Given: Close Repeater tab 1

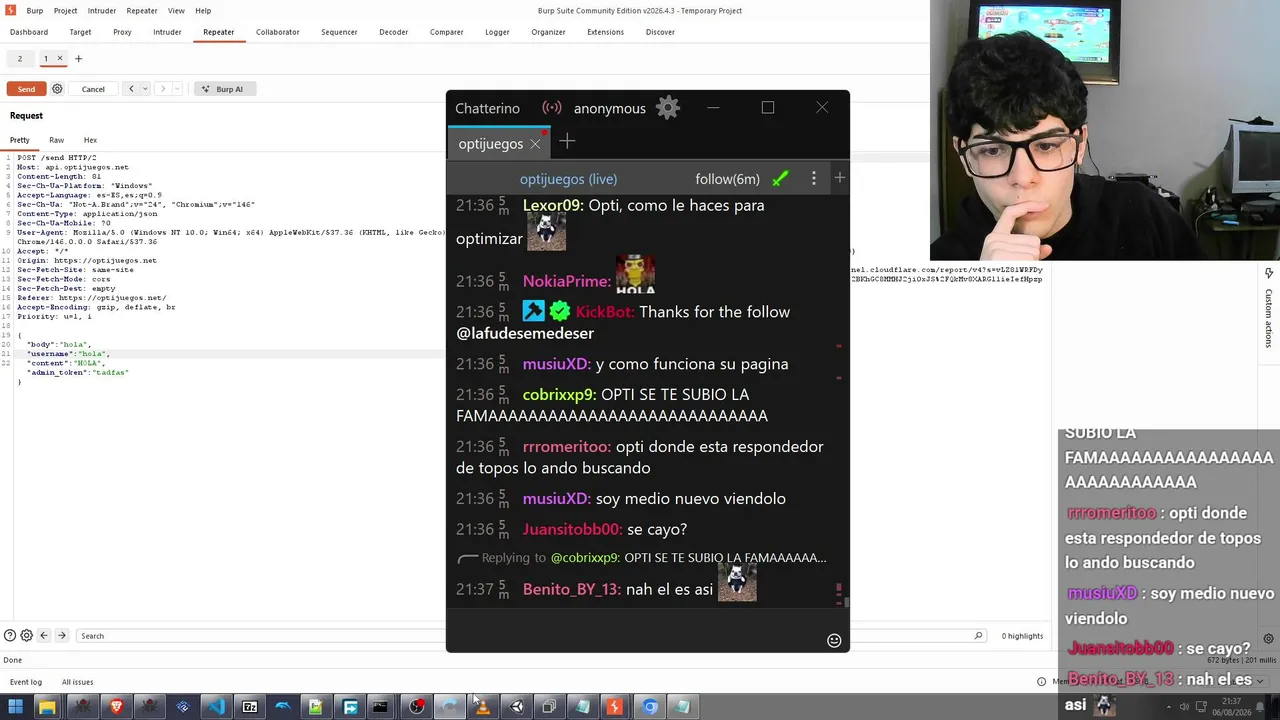Looking at the screenshot, I should point(60,58).
